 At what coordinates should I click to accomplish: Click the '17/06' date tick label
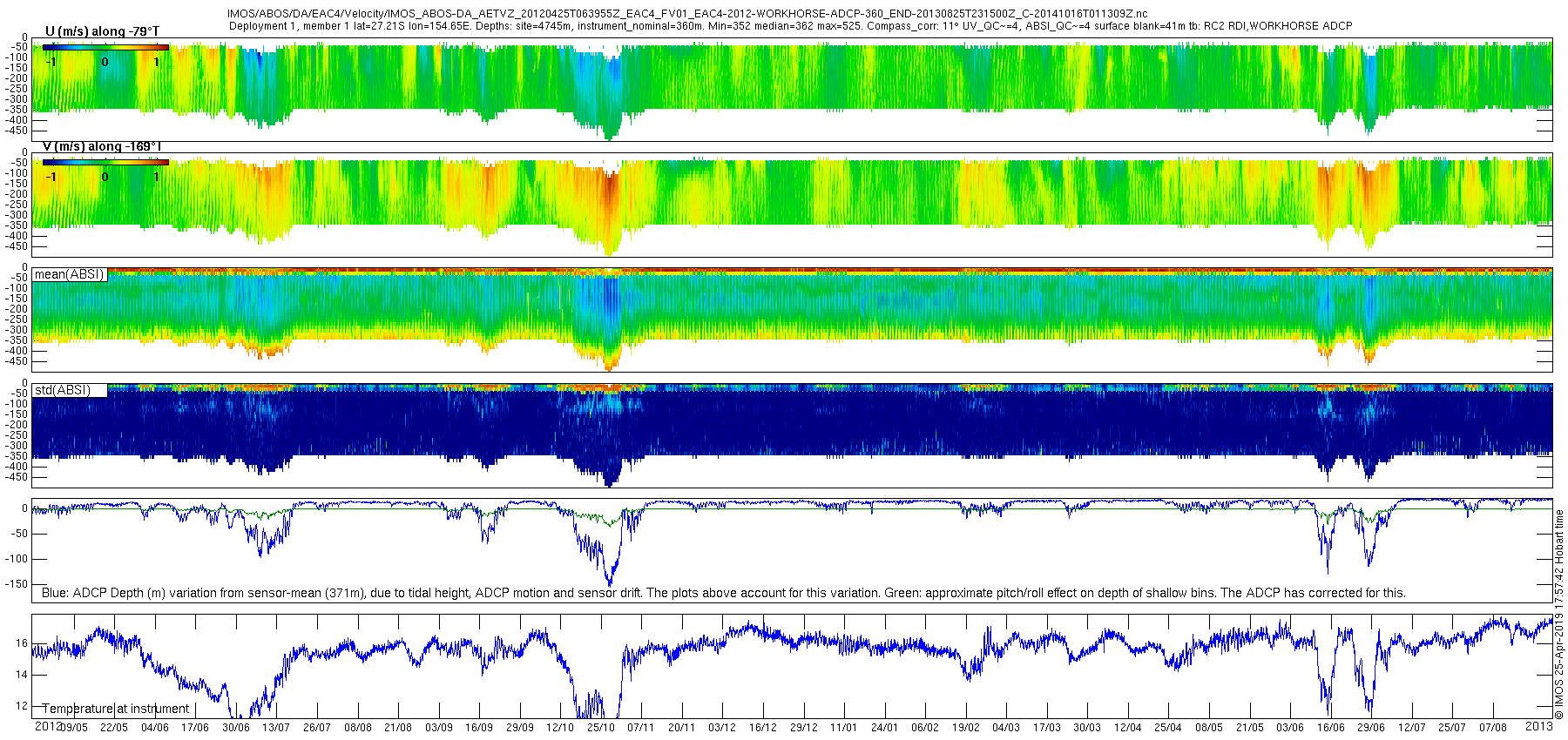tap(195, 727)
